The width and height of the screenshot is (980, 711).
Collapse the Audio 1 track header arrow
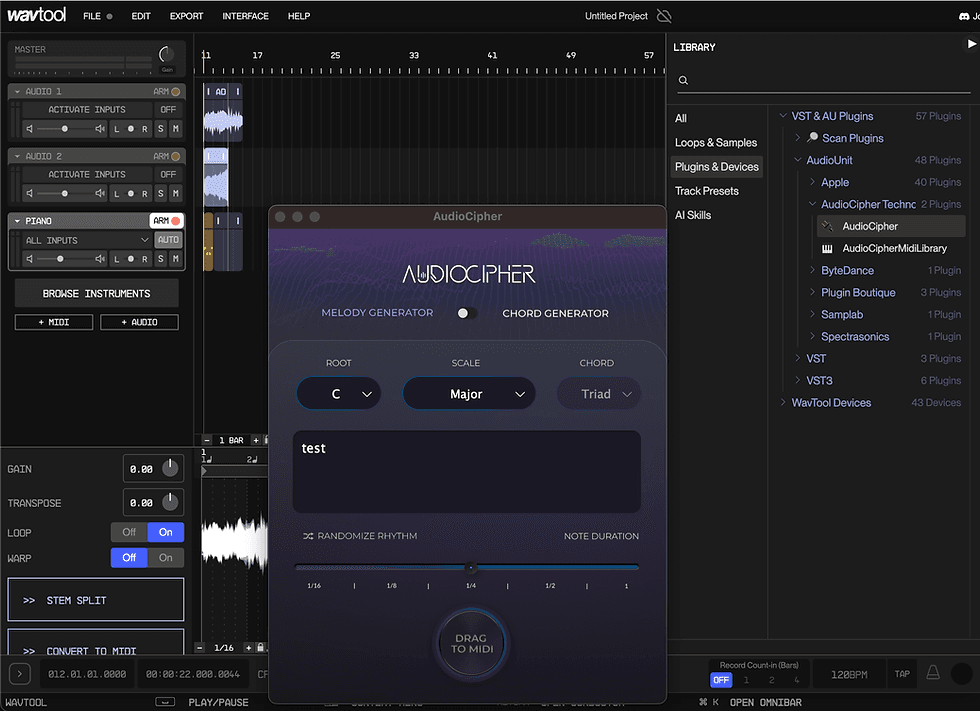[x=18, y=91]
